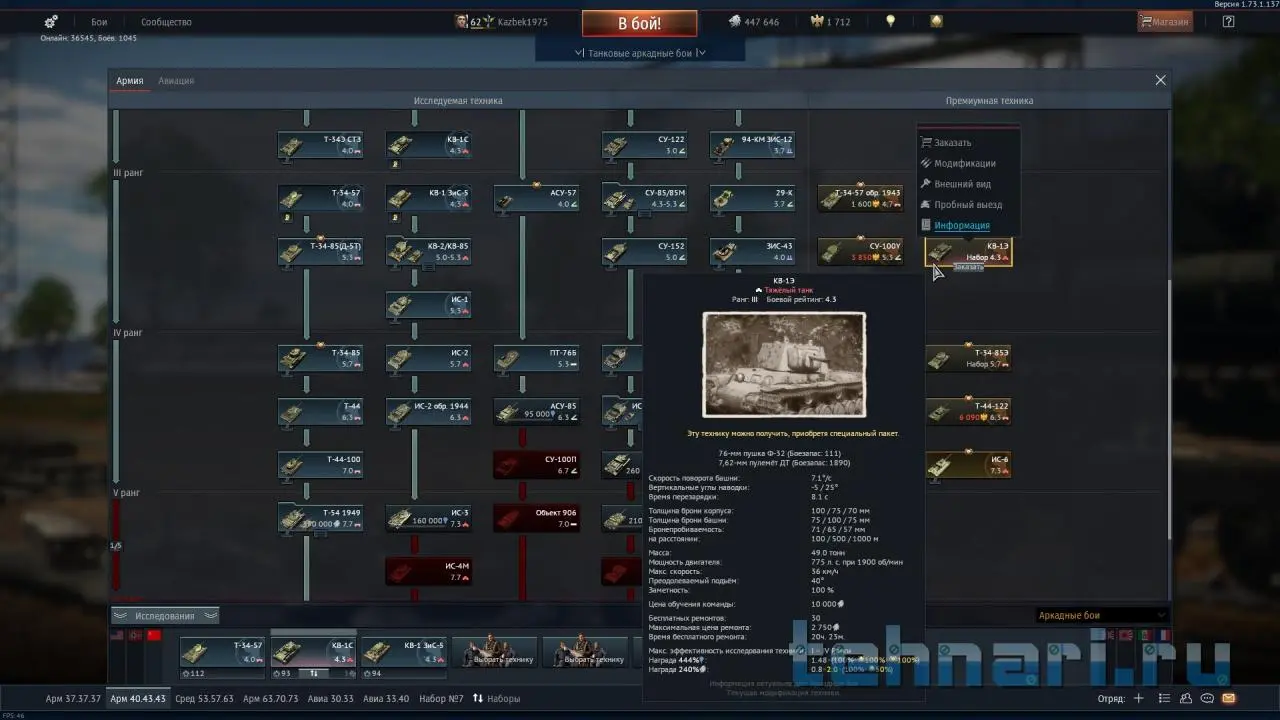The width and height of the screenshot is (1280, 720).
Task: Select the locked СУ-100П vehicle
Action: 536,464
